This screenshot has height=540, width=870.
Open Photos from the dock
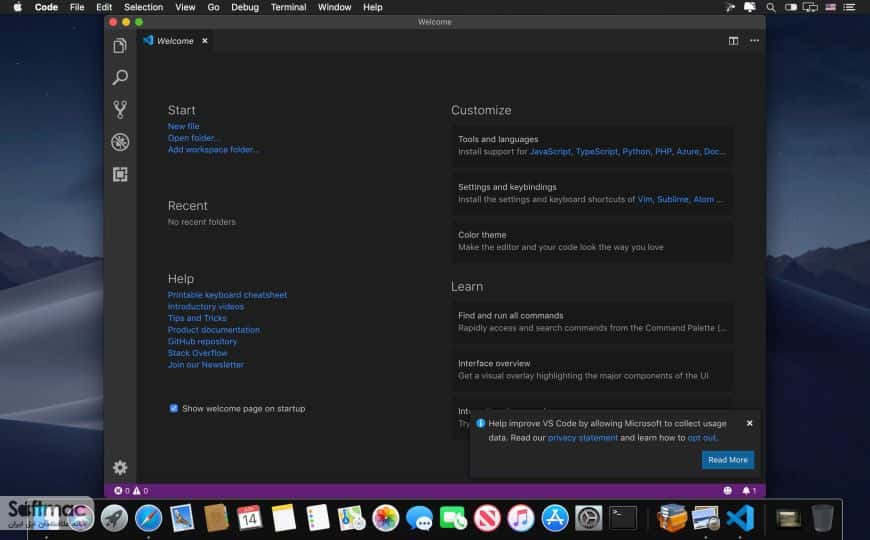[386, 518]
